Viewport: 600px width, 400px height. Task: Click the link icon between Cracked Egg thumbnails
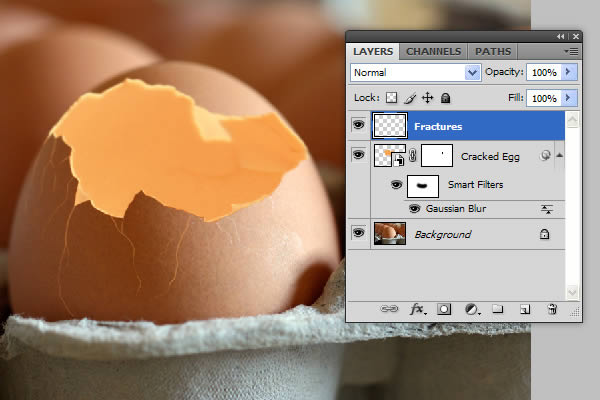pyautogui.click(x=413, y=155)
